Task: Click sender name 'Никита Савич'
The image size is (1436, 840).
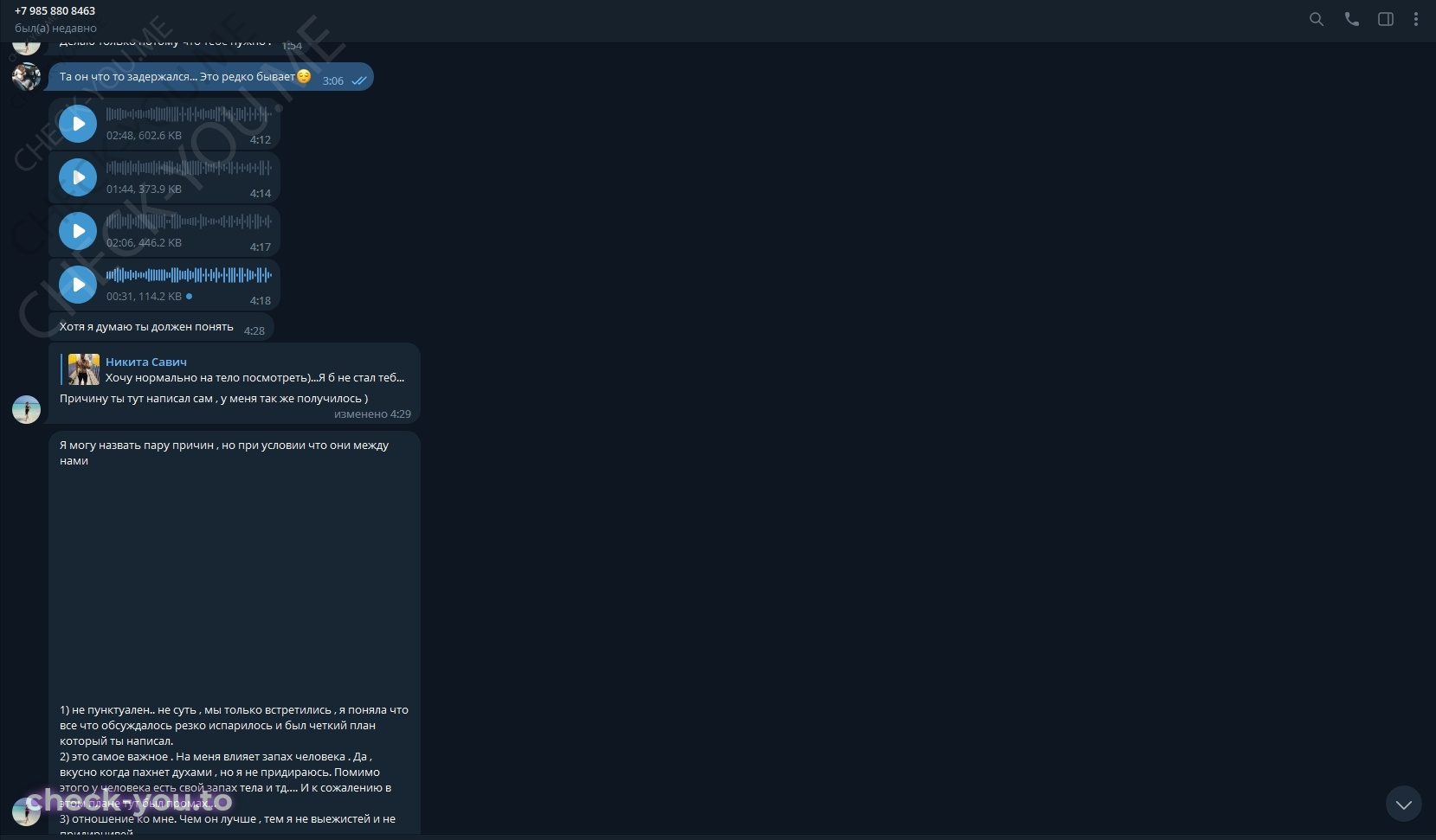Action: [146, 362]
